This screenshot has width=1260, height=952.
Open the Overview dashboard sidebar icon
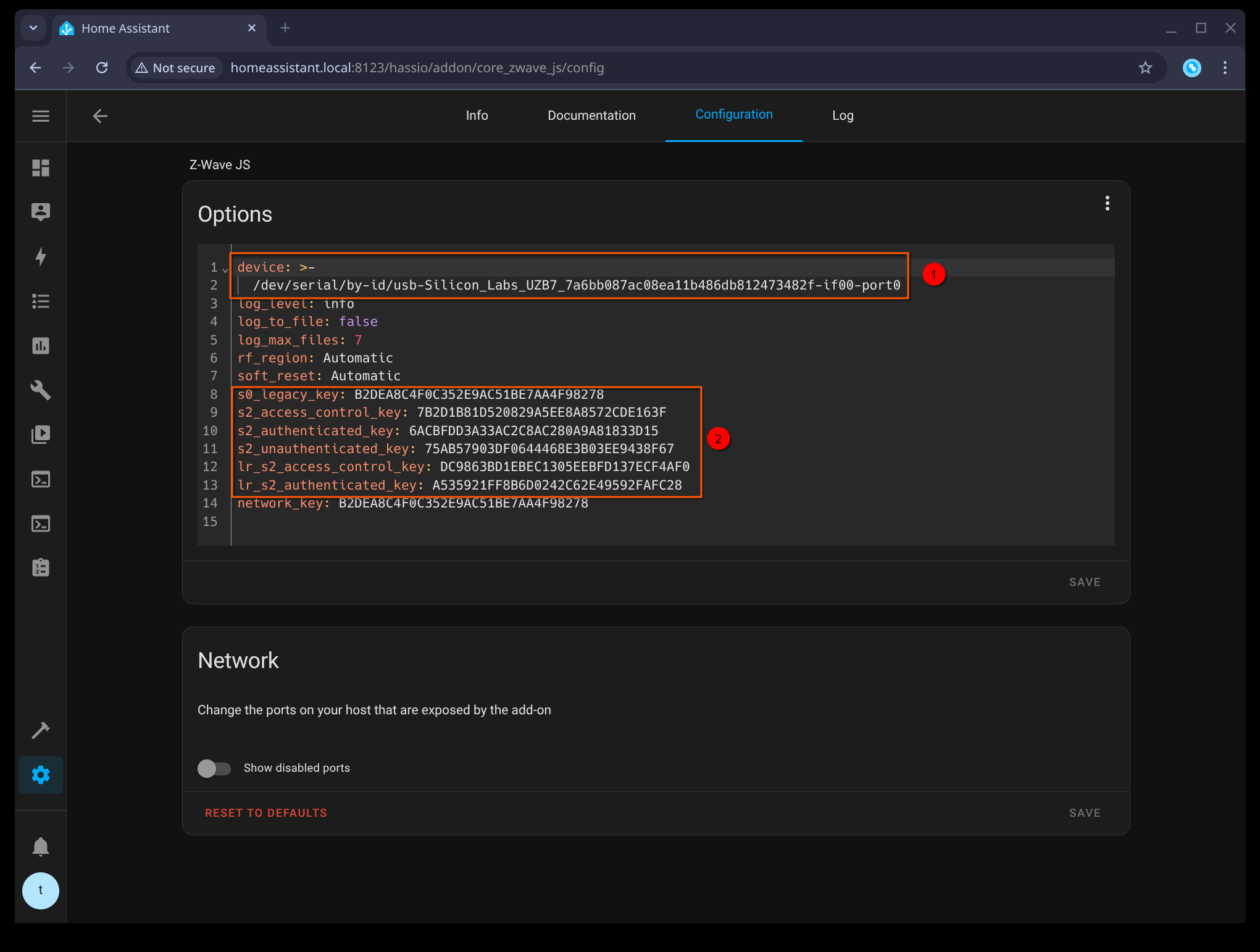41,168
